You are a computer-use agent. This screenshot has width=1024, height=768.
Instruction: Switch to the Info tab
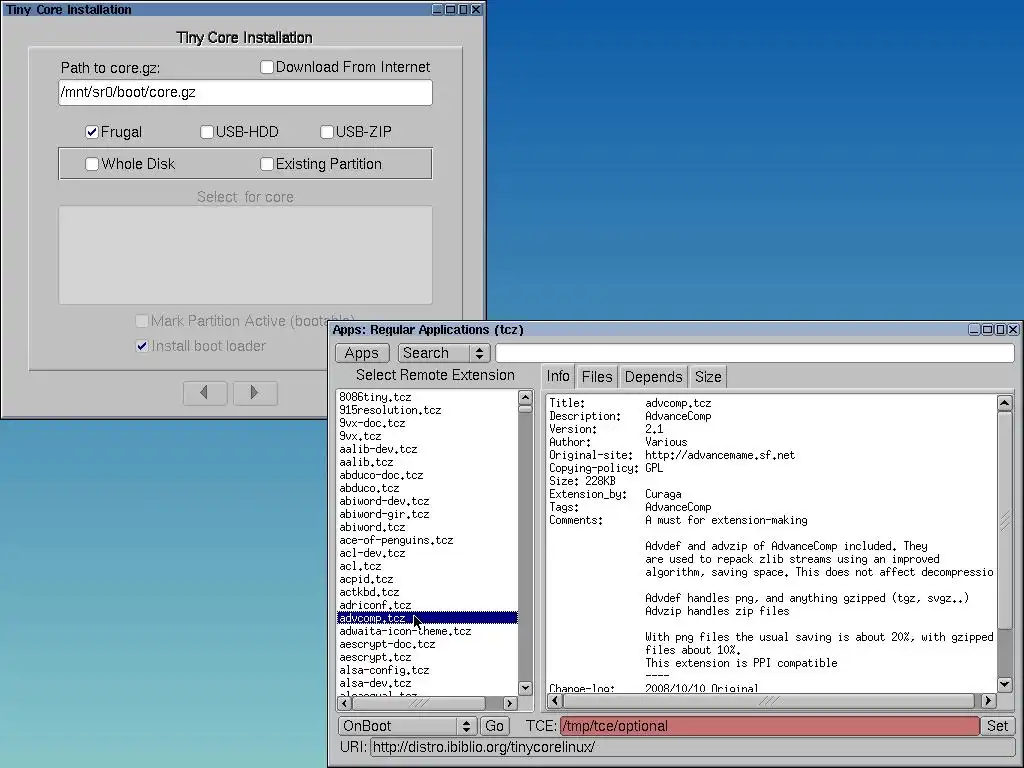(x=558, y=376)
